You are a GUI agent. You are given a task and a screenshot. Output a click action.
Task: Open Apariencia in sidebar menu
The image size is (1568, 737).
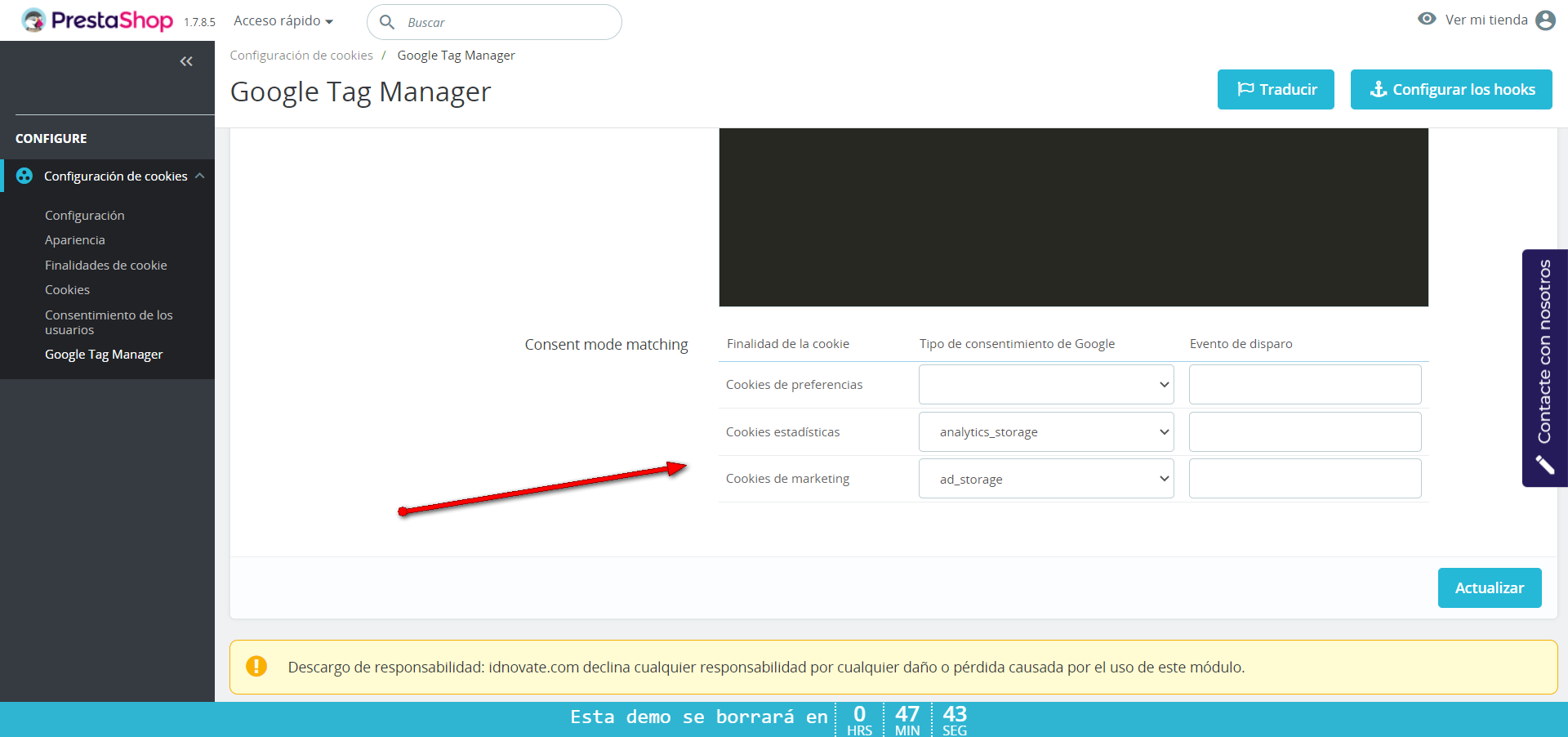75,240
